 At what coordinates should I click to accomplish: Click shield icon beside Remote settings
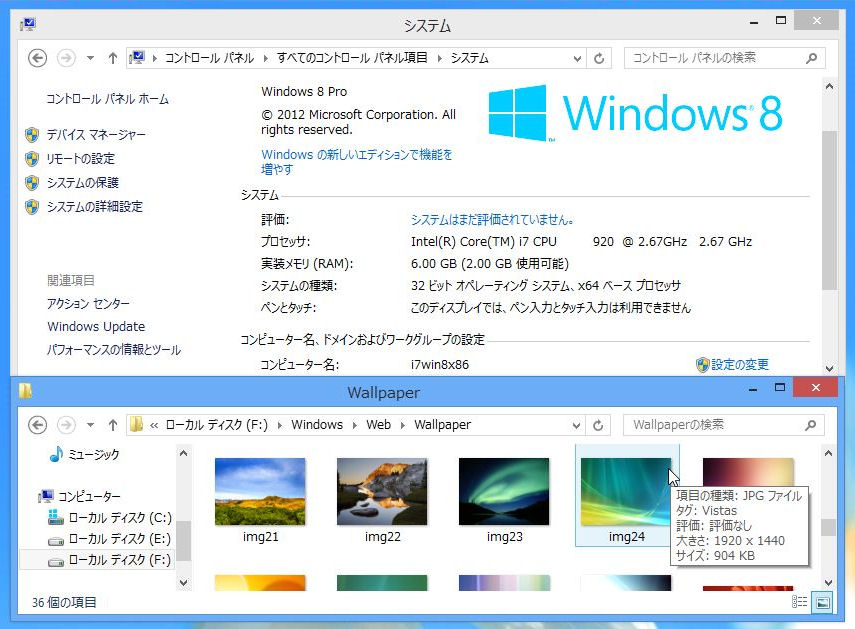tap(32, 159)
